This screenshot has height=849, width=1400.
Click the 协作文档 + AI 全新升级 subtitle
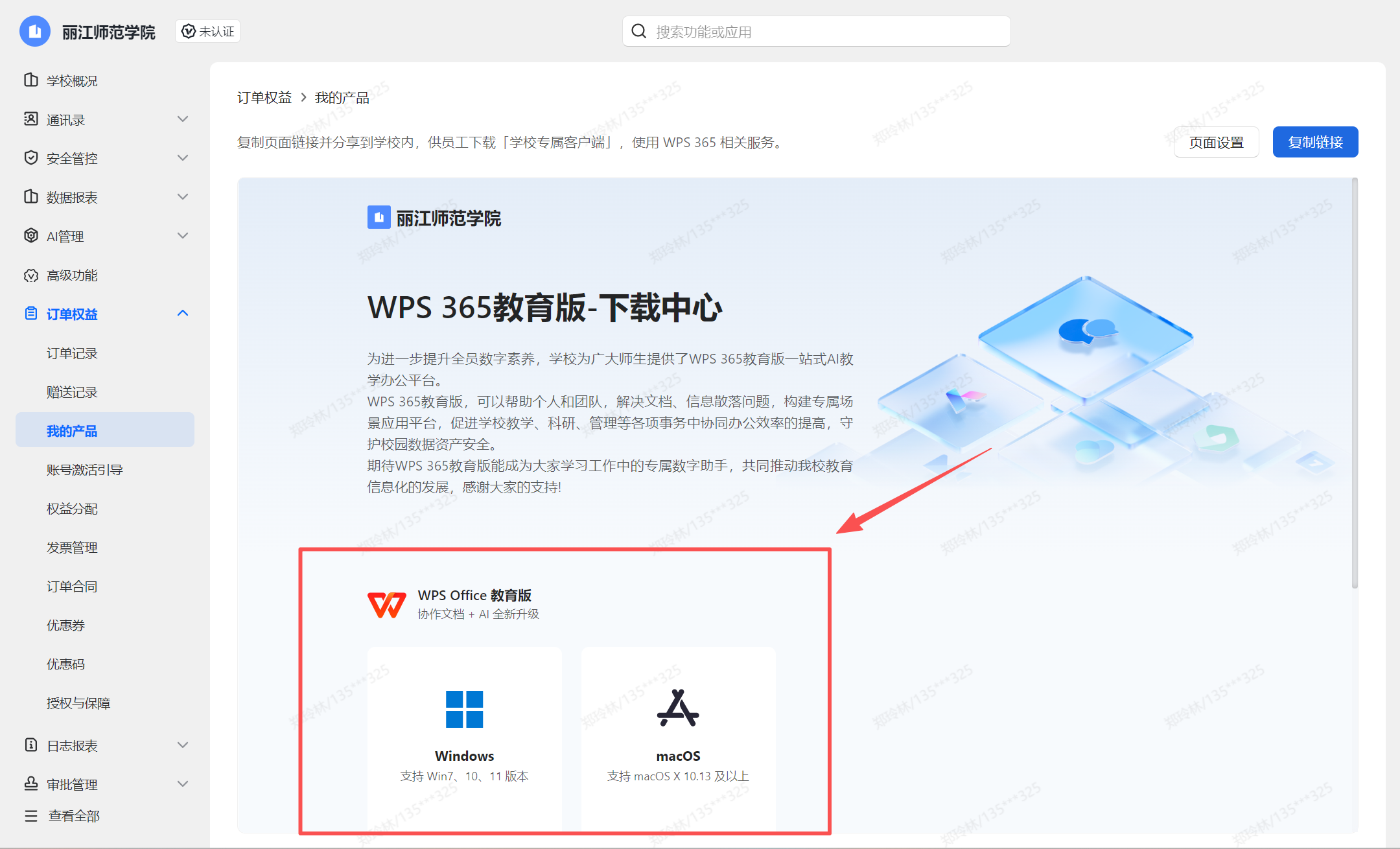pos(478,614)
